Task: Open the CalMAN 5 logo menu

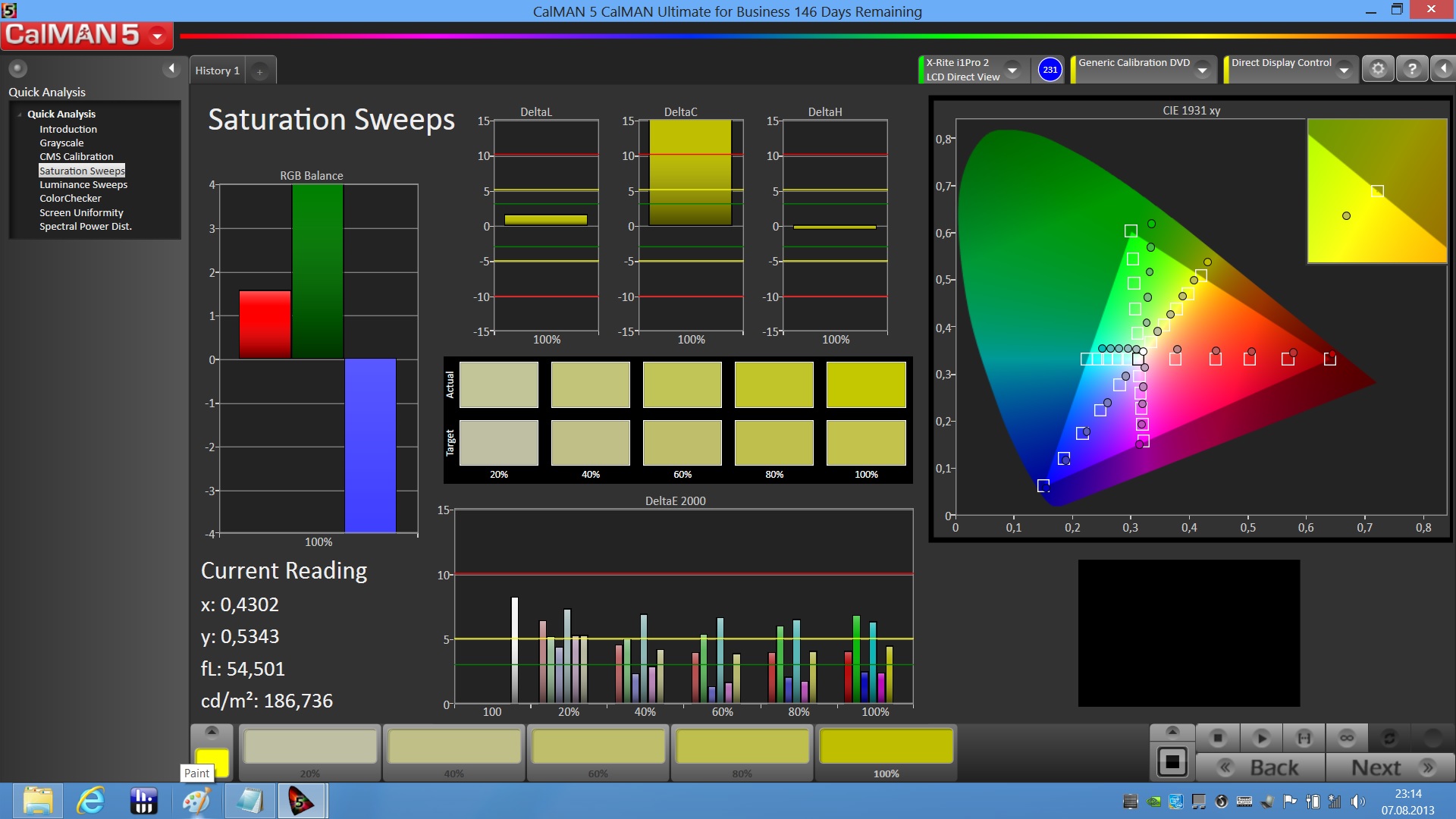Action: point(158,35)
